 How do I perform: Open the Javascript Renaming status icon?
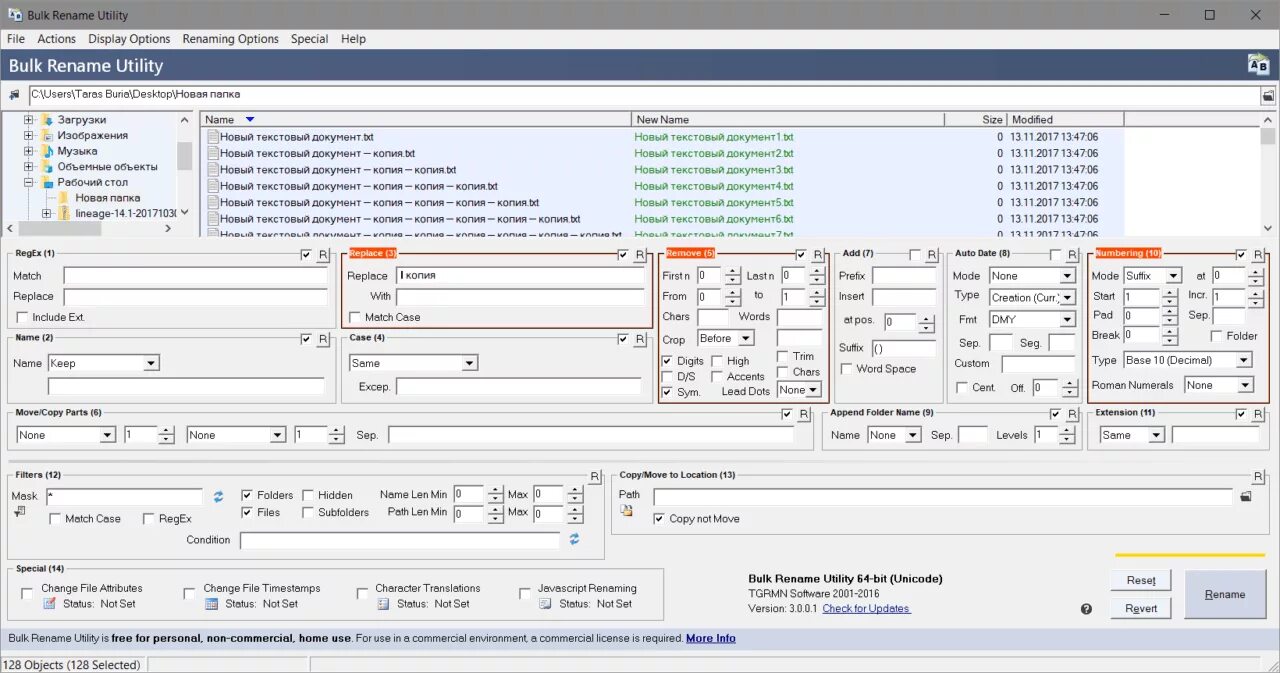[x=545, y=604]
